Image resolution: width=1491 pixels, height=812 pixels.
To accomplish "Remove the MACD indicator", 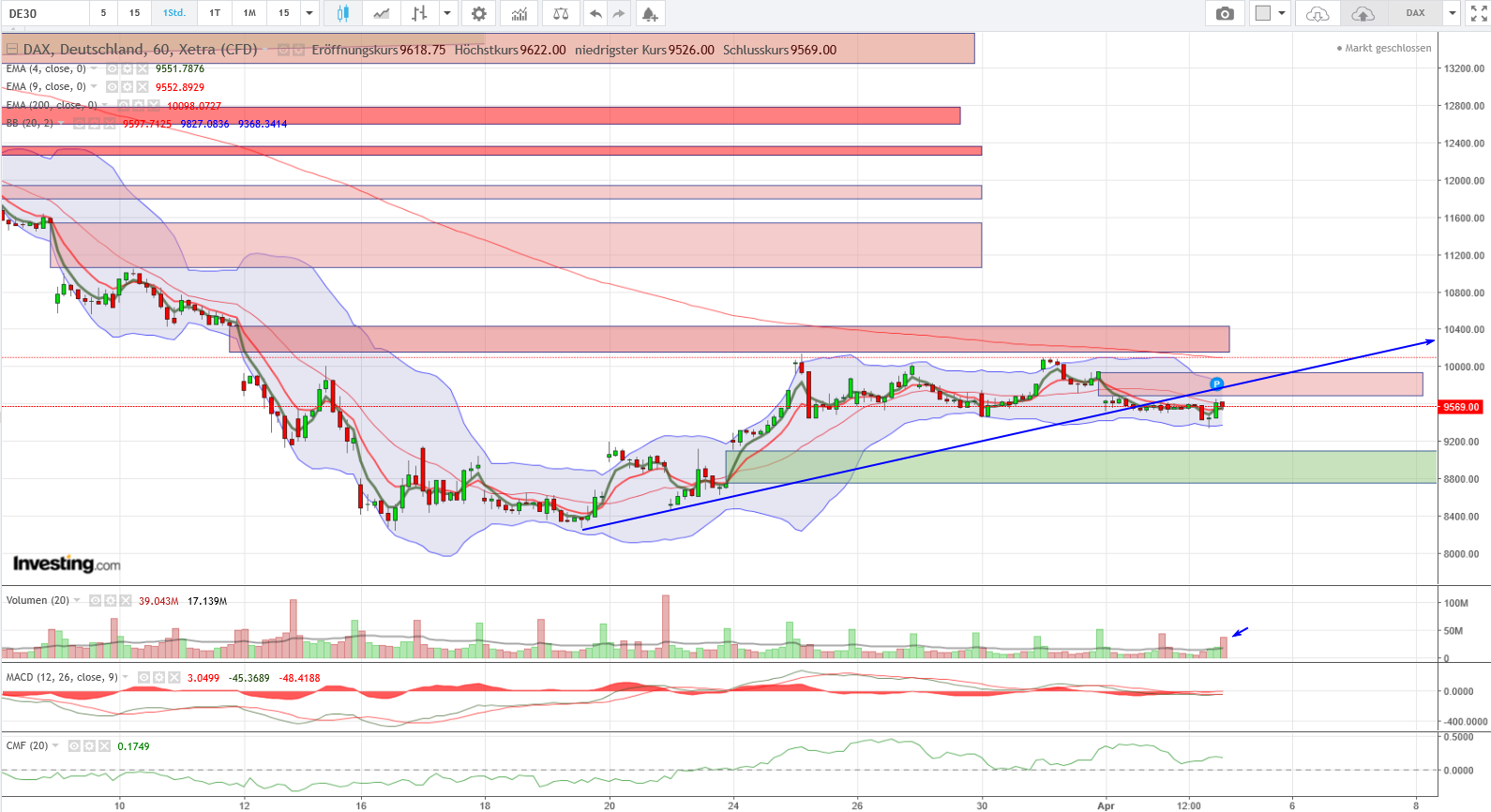I will pos(174,677).
